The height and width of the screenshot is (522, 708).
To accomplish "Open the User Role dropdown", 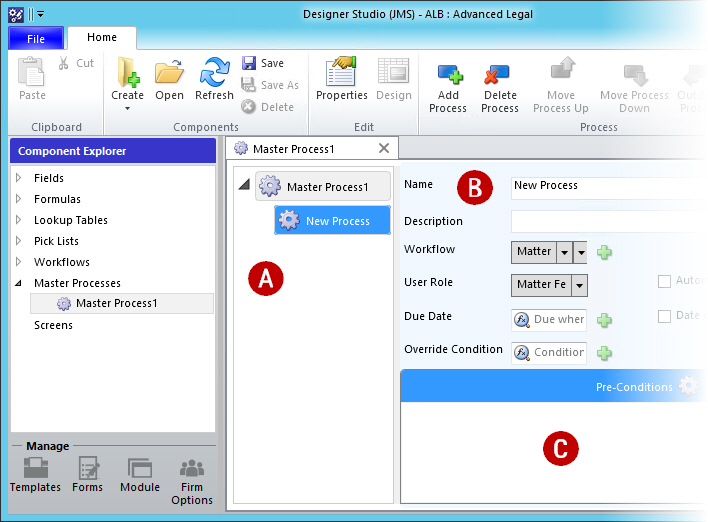I will (579, 285).
